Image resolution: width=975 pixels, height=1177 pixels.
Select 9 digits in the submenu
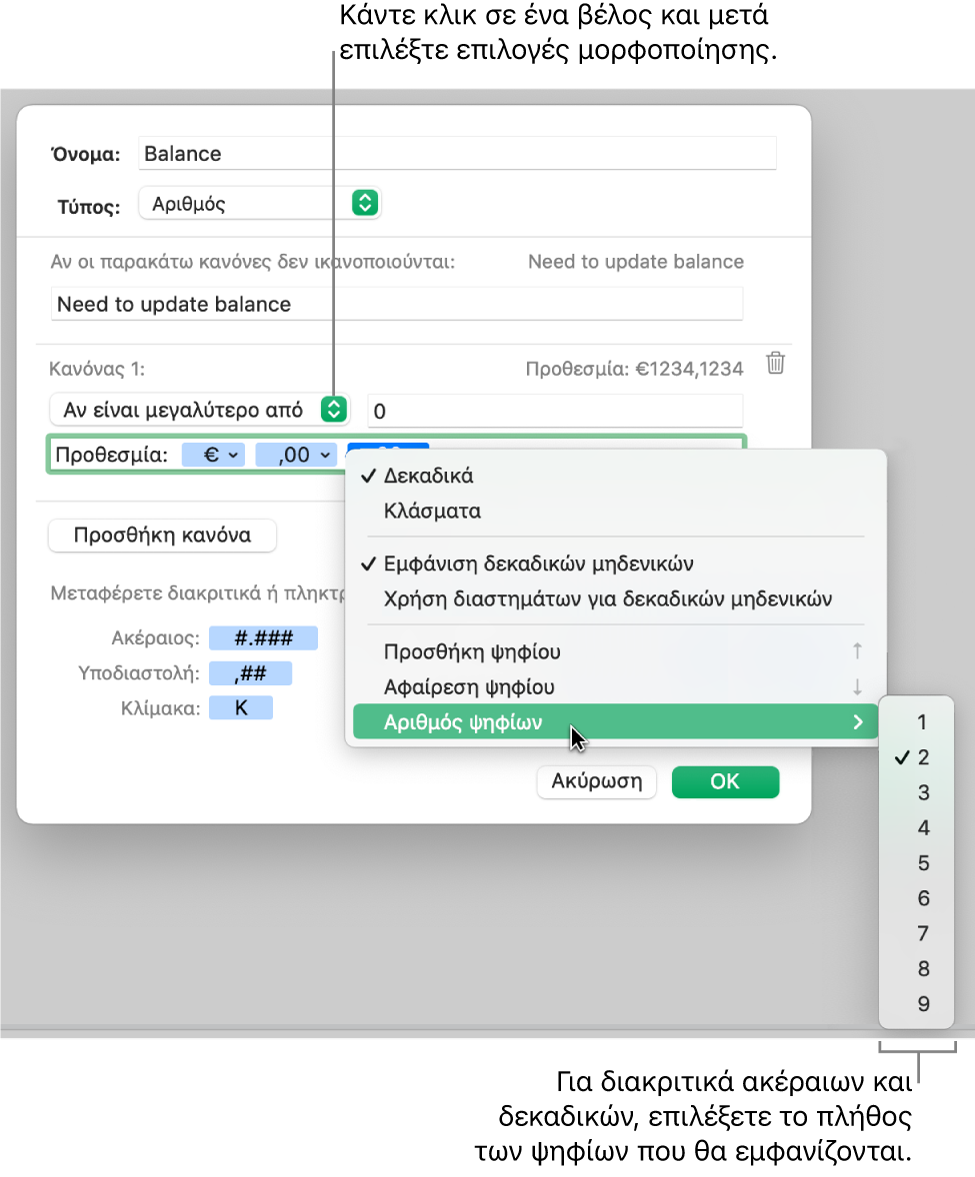coord(916,1004)
